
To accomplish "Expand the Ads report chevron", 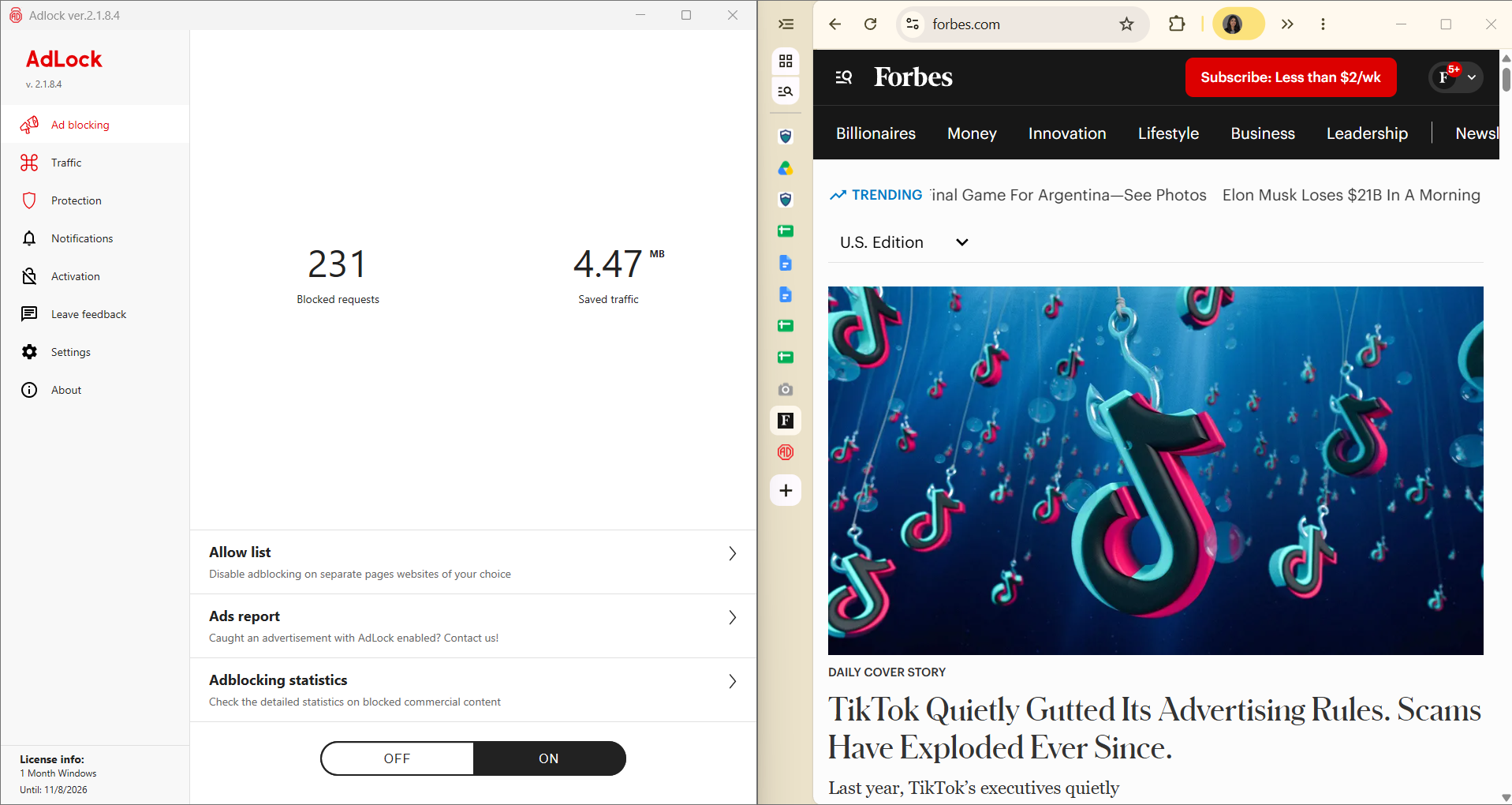I will [732, 617].
